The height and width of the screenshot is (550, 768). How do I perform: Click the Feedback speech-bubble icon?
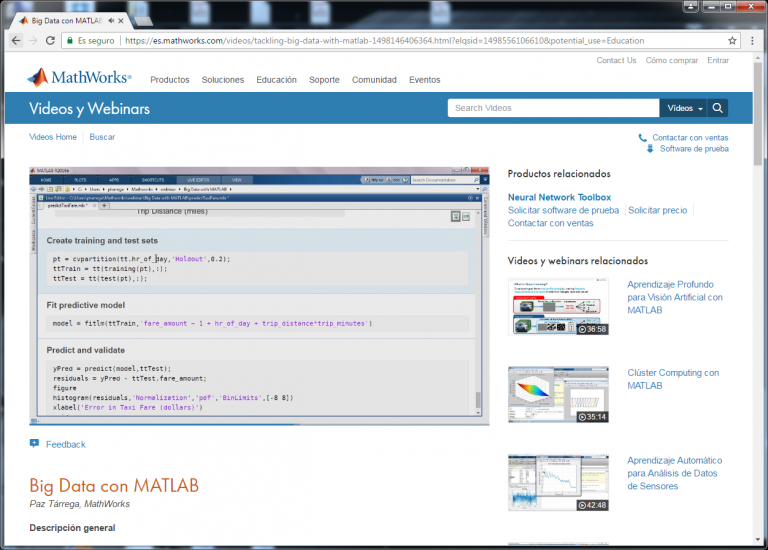point(34,444)
